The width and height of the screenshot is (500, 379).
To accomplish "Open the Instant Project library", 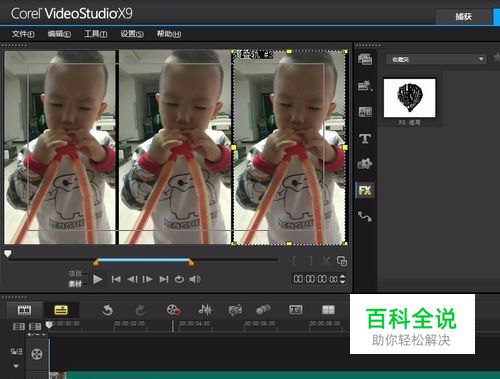I will click(365, 86).
